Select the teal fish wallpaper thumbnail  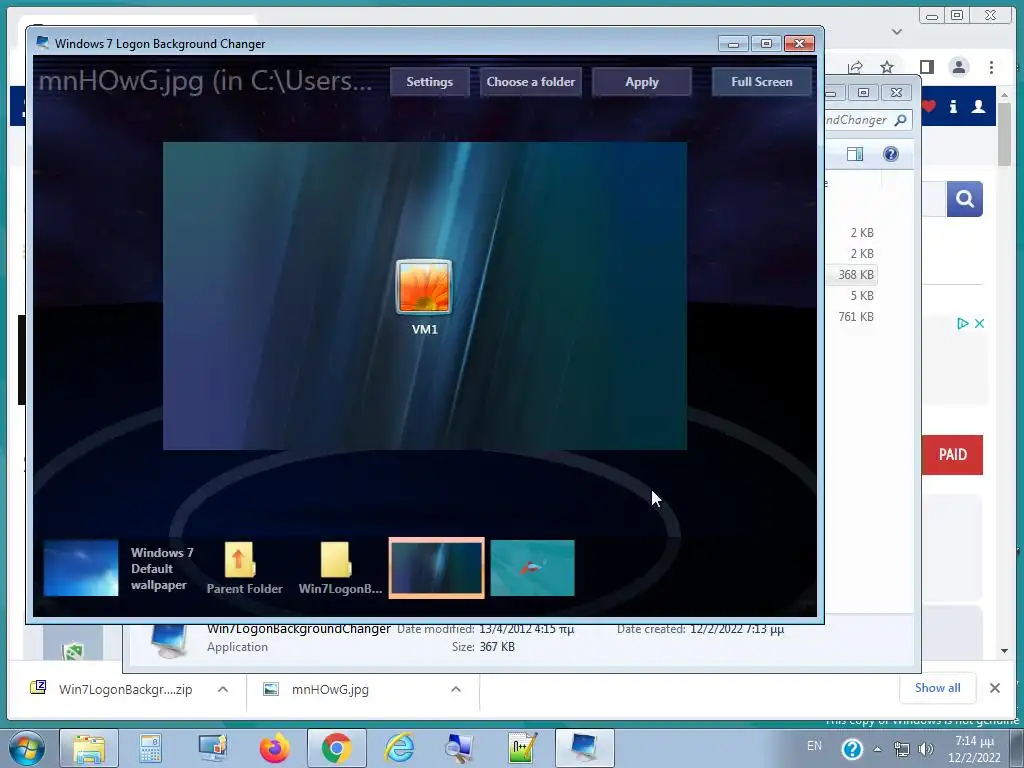[x=532, y=568]
